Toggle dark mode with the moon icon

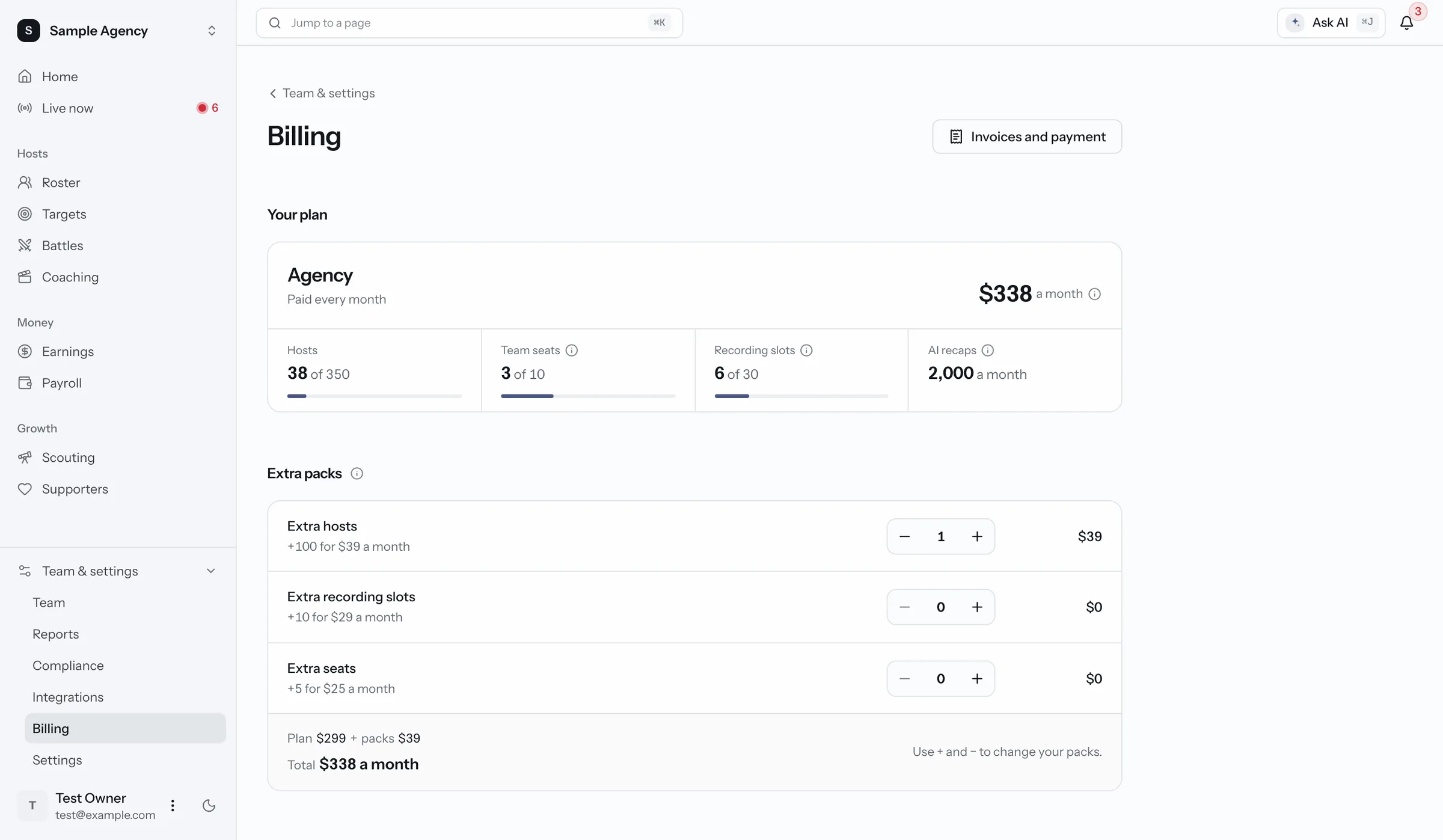click(x=209, y=806)
